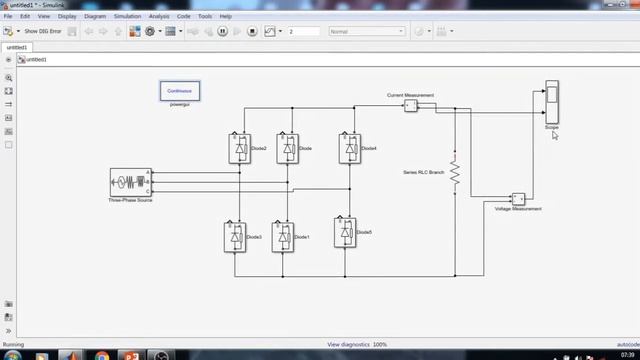
Task: Click the Simulation Data Inspector icon
Action: tap(270, 31)
